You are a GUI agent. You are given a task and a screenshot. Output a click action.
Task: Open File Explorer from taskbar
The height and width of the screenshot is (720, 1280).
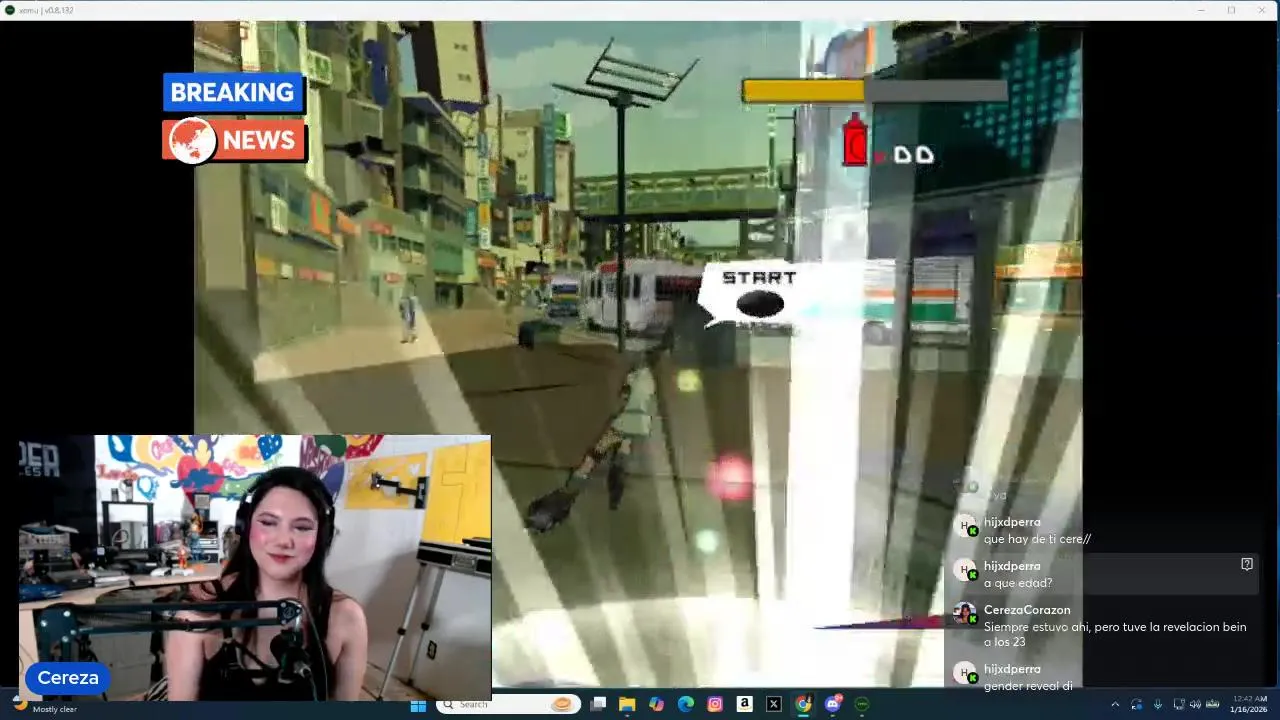(x=627, y=704)
